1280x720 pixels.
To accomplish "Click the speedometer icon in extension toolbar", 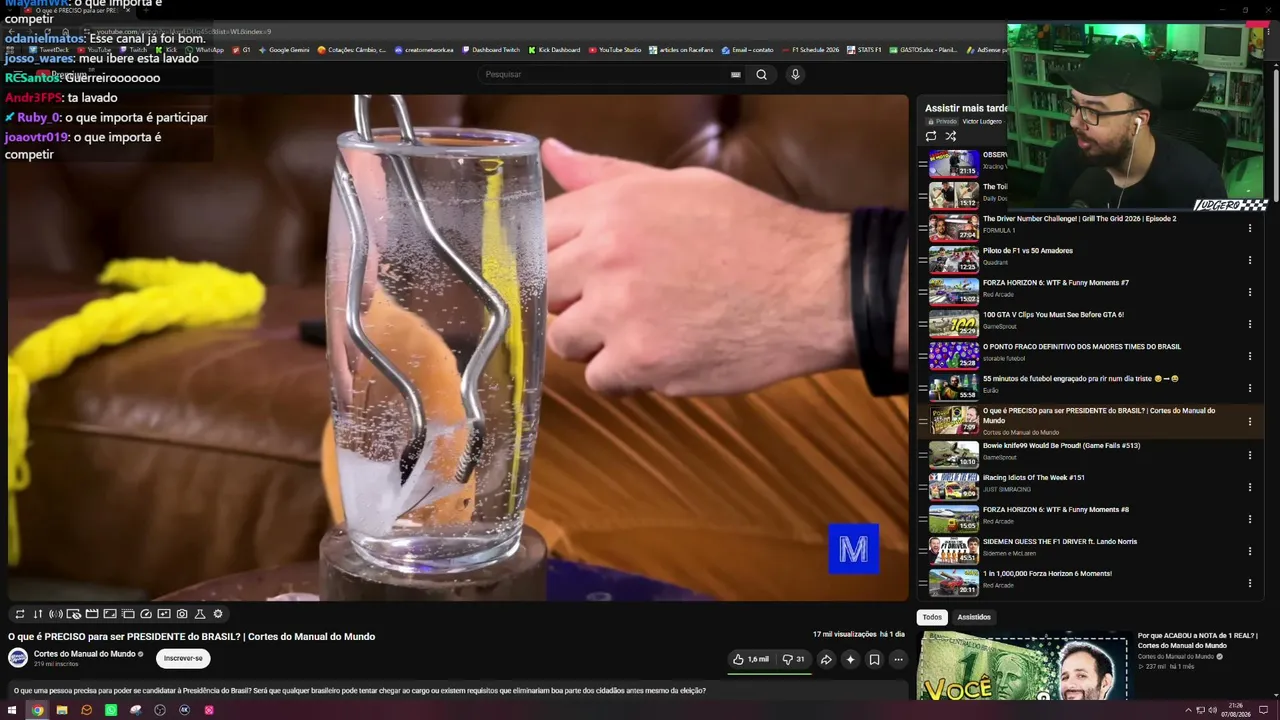I will click(x=146, y=614).
